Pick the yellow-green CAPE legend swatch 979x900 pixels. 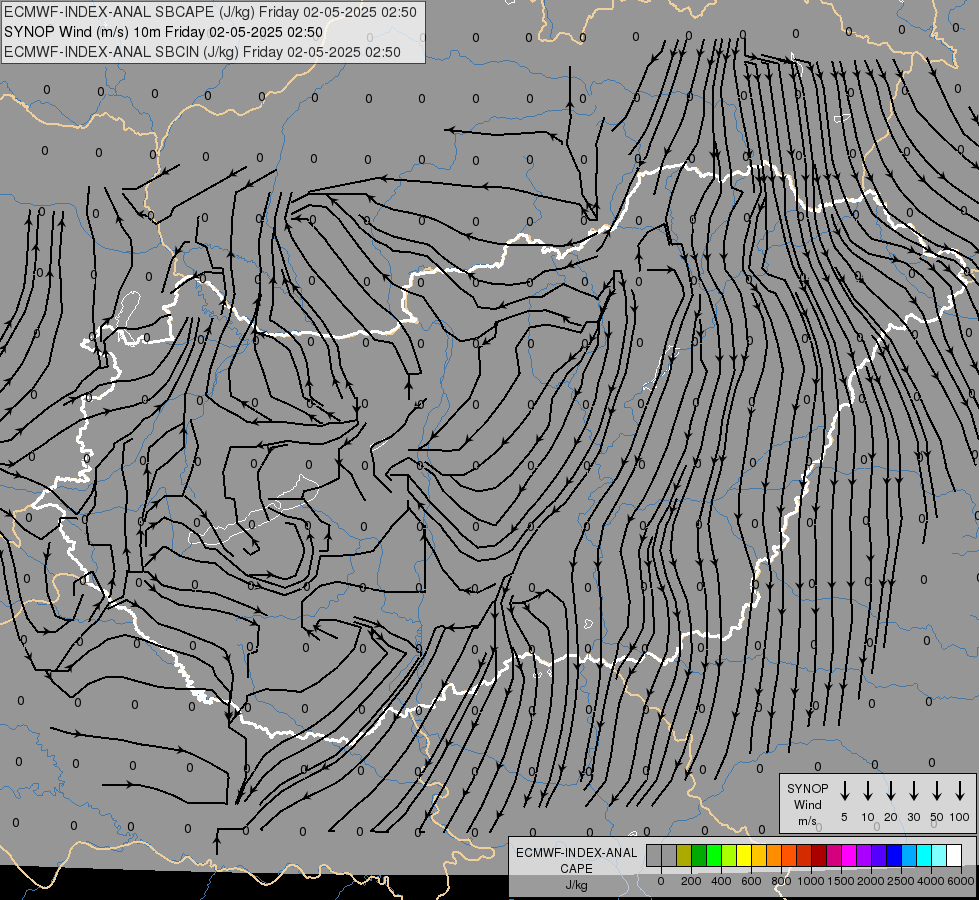729,855
